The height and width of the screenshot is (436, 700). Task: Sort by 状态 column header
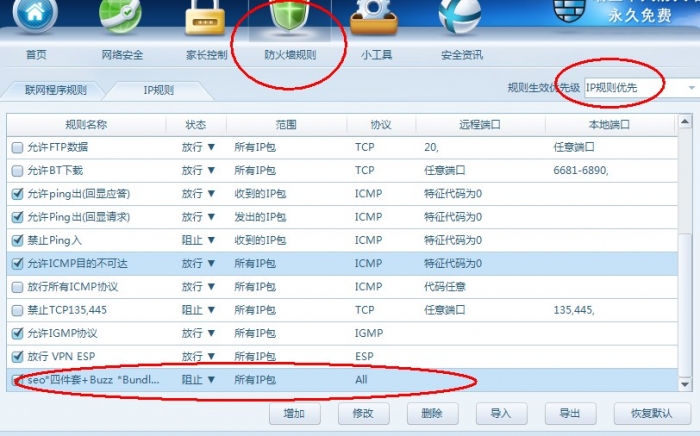(x=196, y=125)
